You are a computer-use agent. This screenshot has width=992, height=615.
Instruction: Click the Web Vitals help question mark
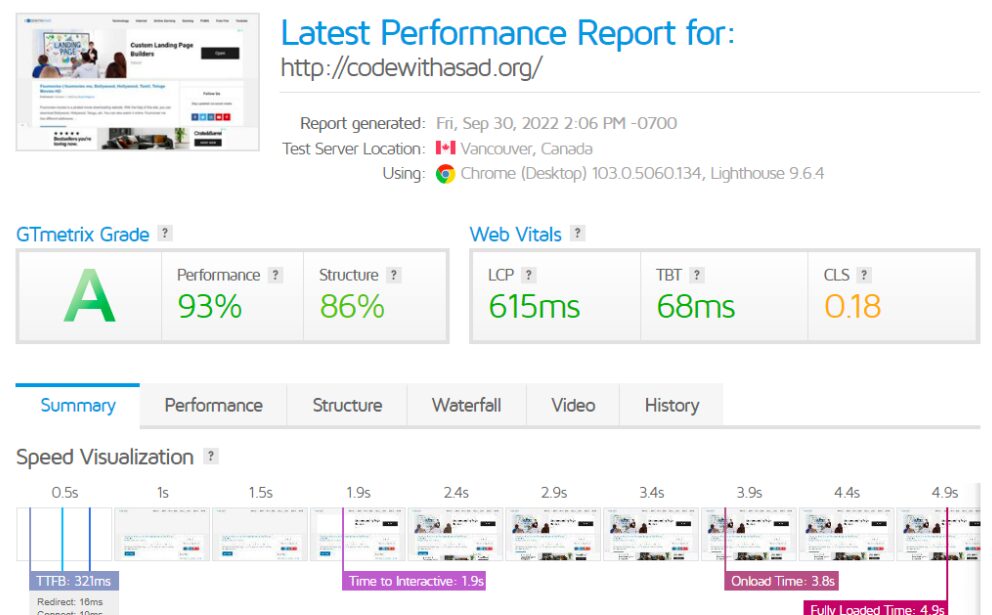(577, 233)
